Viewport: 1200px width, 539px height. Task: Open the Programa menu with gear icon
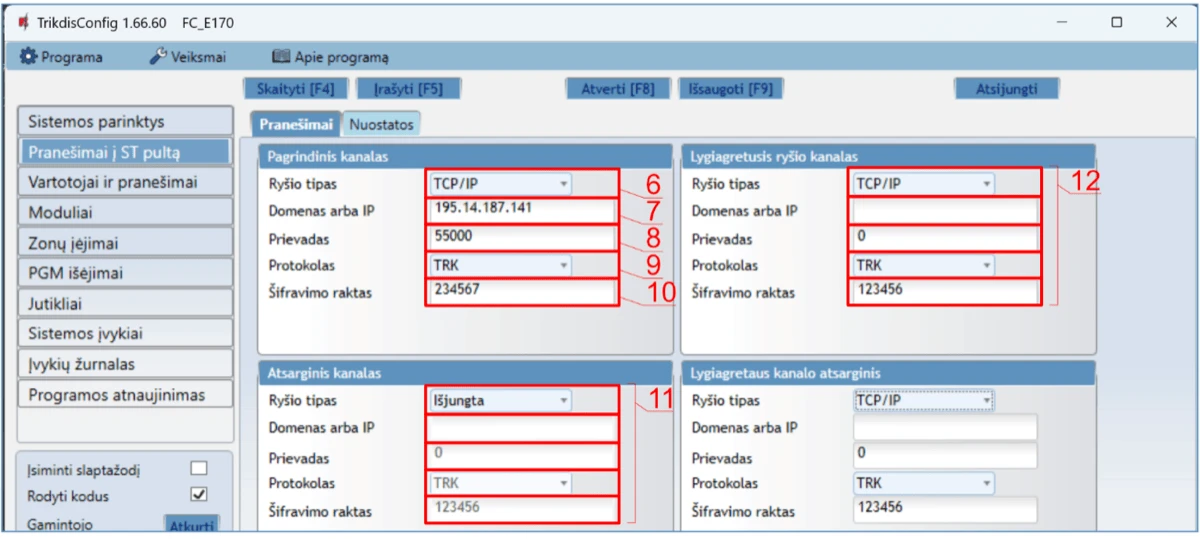61,57
